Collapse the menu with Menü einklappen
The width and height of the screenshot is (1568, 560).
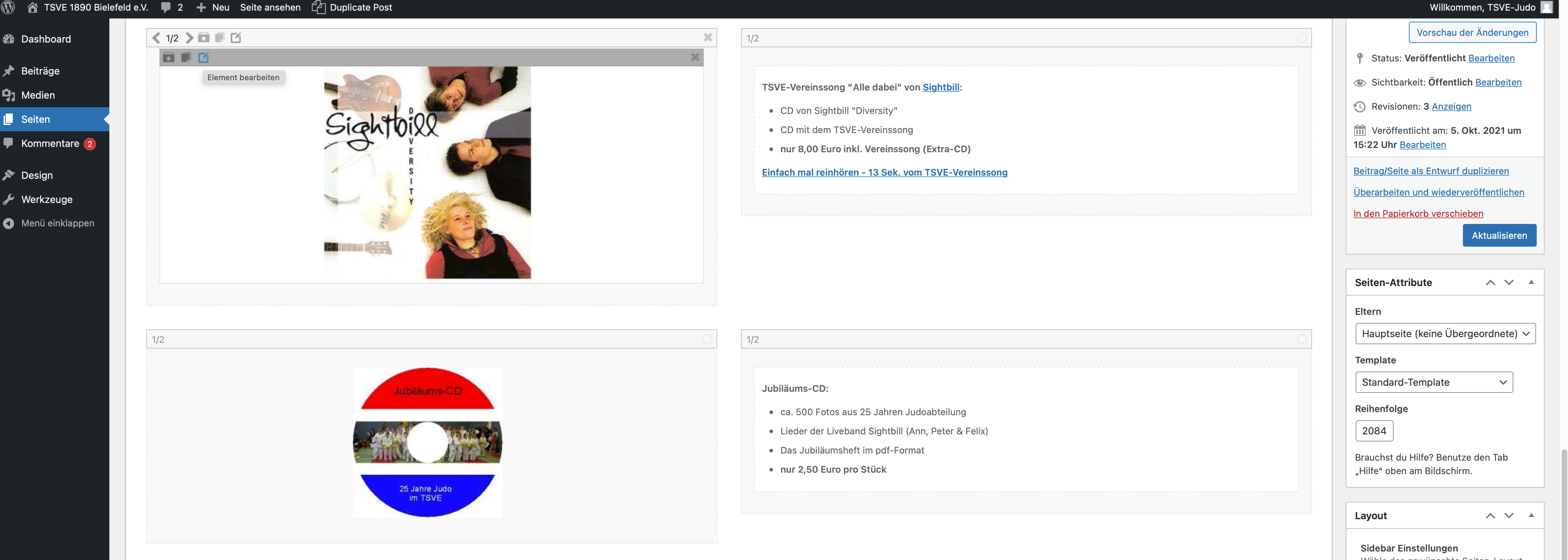57,223
